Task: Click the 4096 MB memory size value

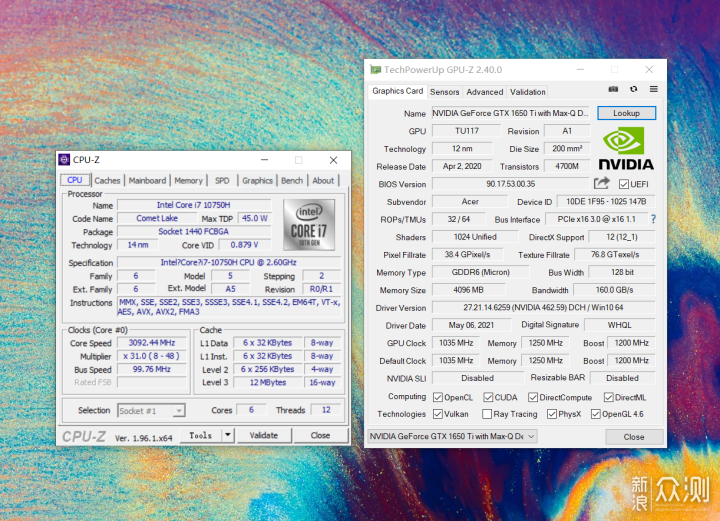Action: click(x=468, y=290)
